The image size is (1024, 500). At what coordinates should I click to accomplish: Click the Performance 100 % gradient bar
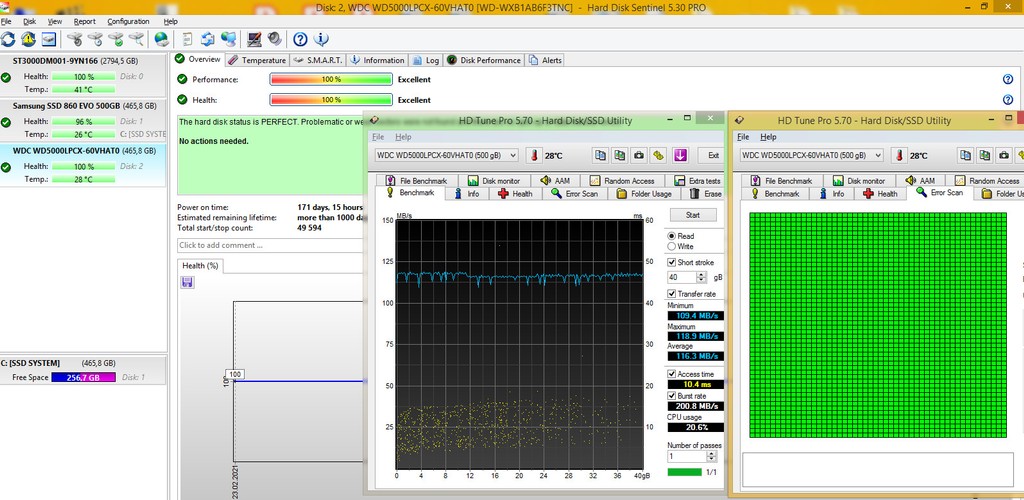tap(331, 80)
